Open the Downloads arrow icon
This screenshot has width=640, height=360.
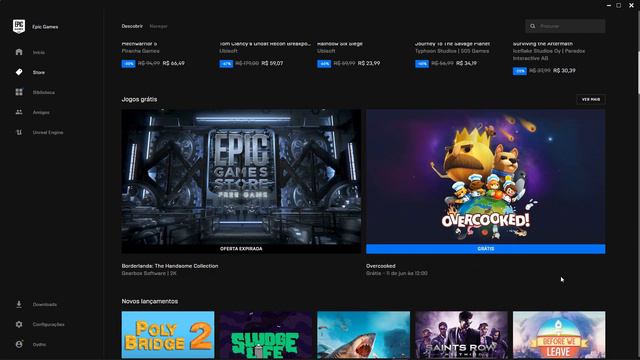point(19,304)
